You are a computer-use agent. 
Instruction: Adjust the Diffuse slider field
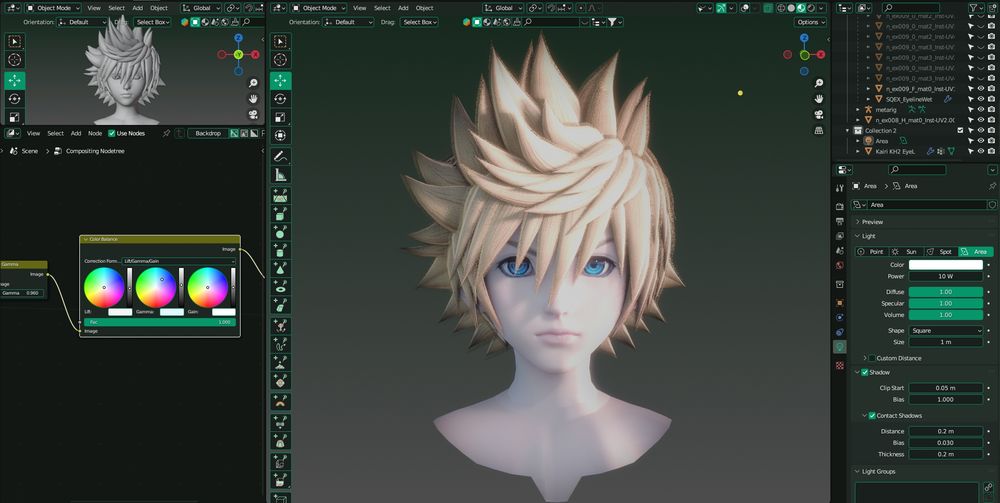946,292
